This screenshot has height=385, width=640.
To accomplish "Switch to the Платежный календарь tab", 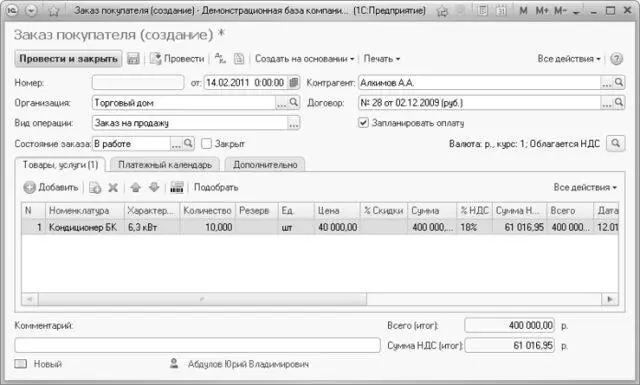I will point(165,165).
